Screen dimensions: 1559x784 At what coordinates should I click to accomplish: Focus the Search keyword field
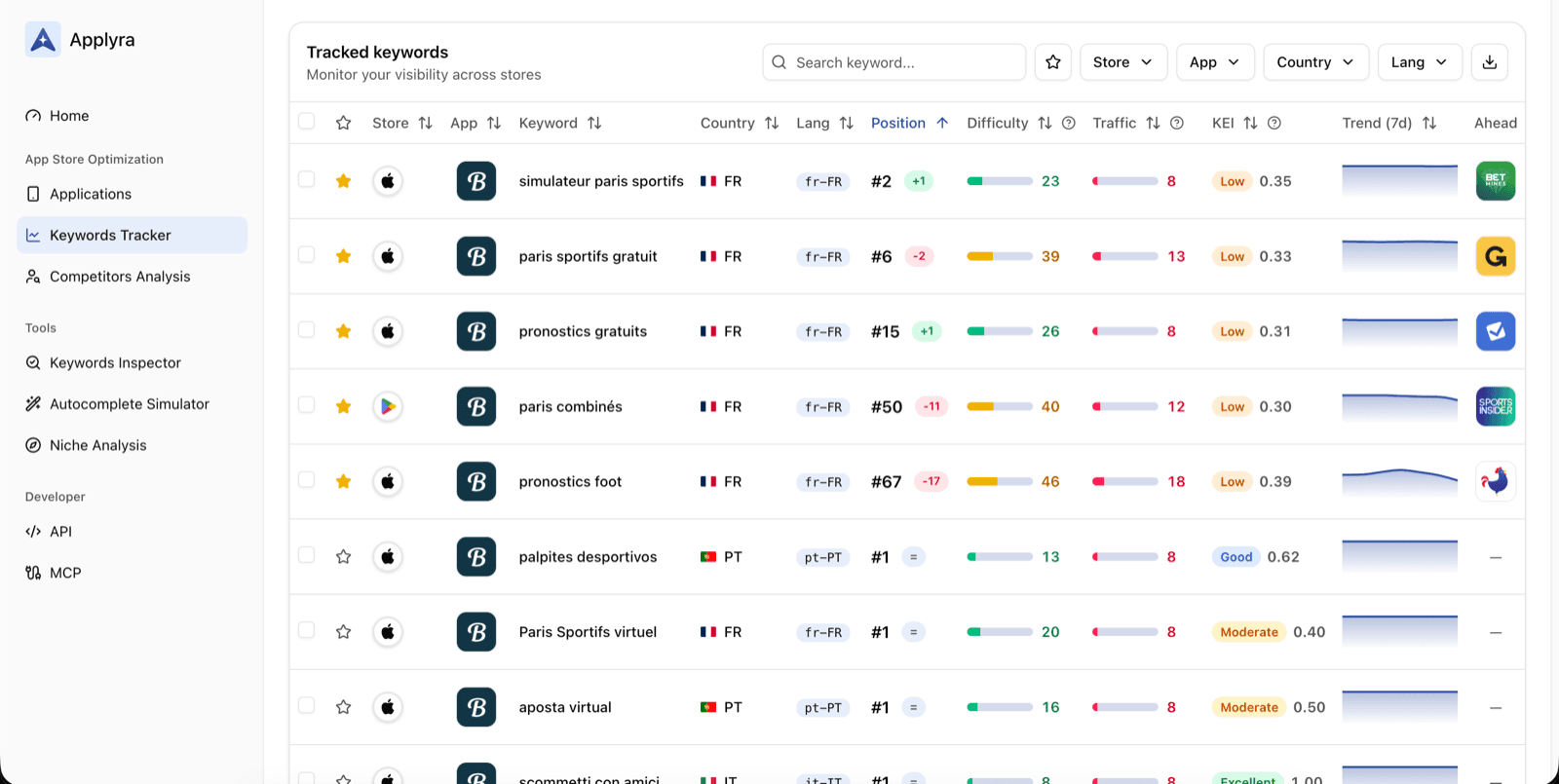tap(894, 62)
